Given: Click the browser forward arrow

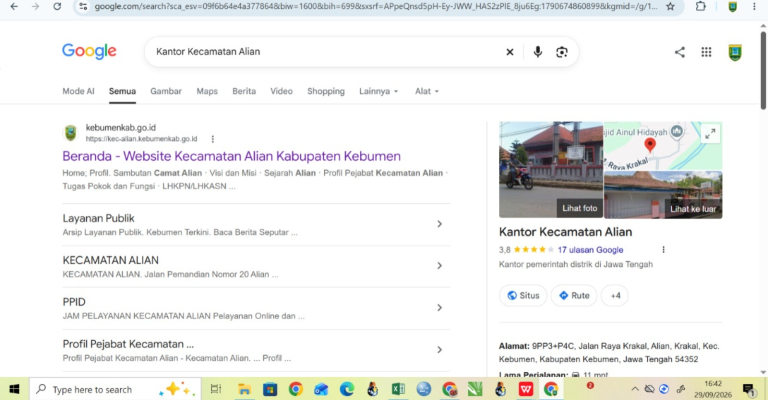Looking at the screenshot, I should pos(36,6).
